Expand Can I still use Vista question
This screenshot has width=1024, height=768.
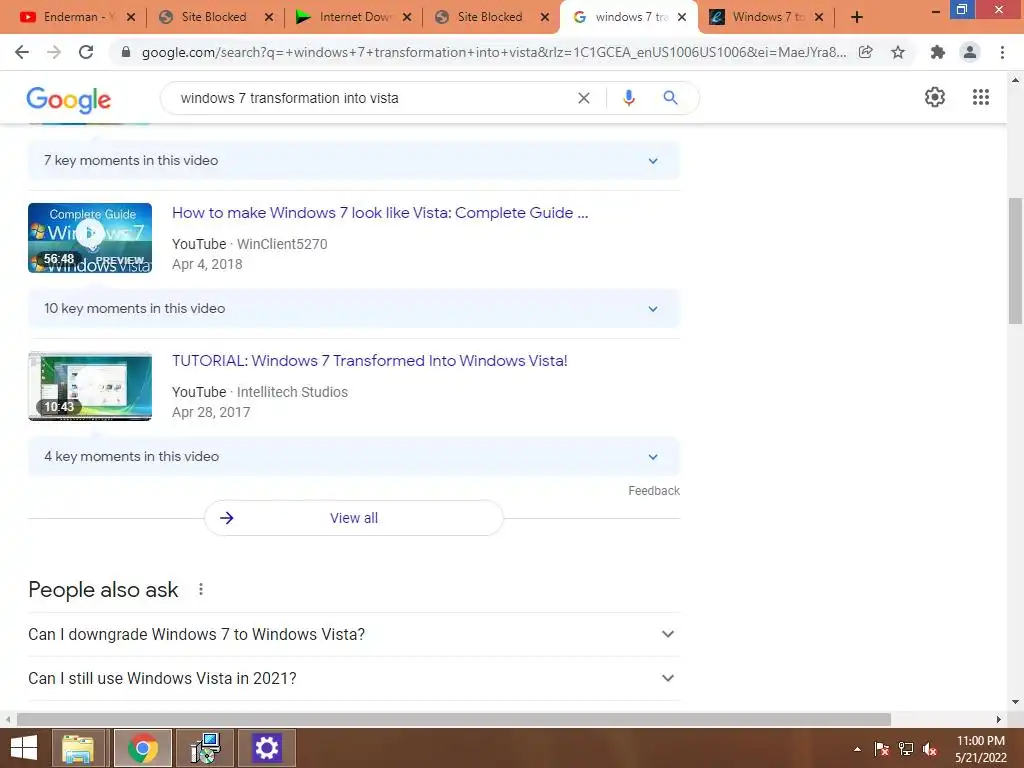pyautogui.click(x=353, y=679)
